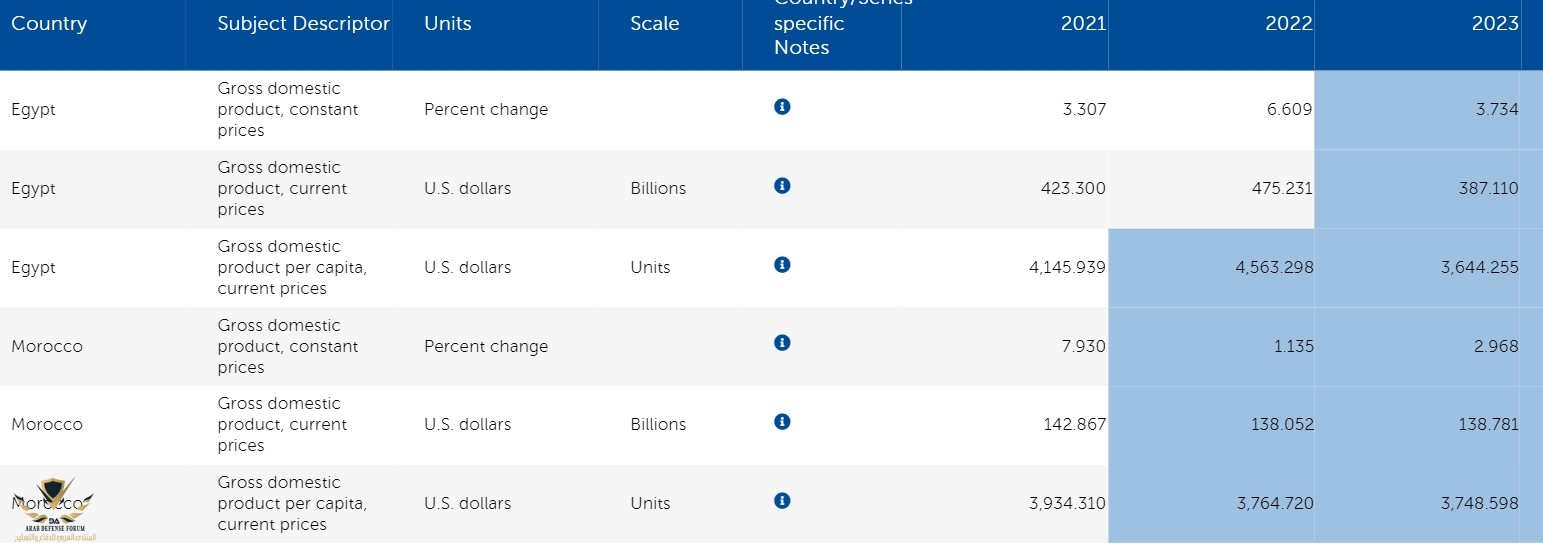
Task: Sort by the Country column header
Action: 49,24
